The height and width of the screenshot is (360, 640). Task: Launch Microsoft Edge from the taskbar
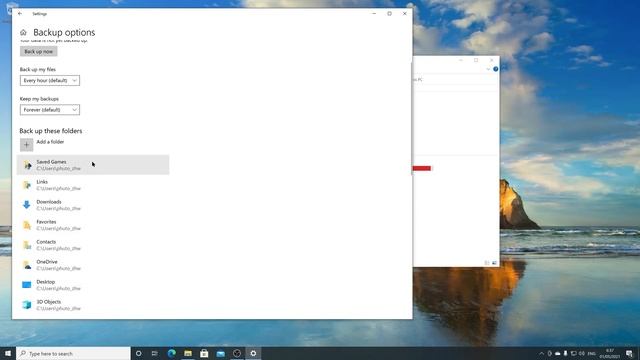click(171, 353)
